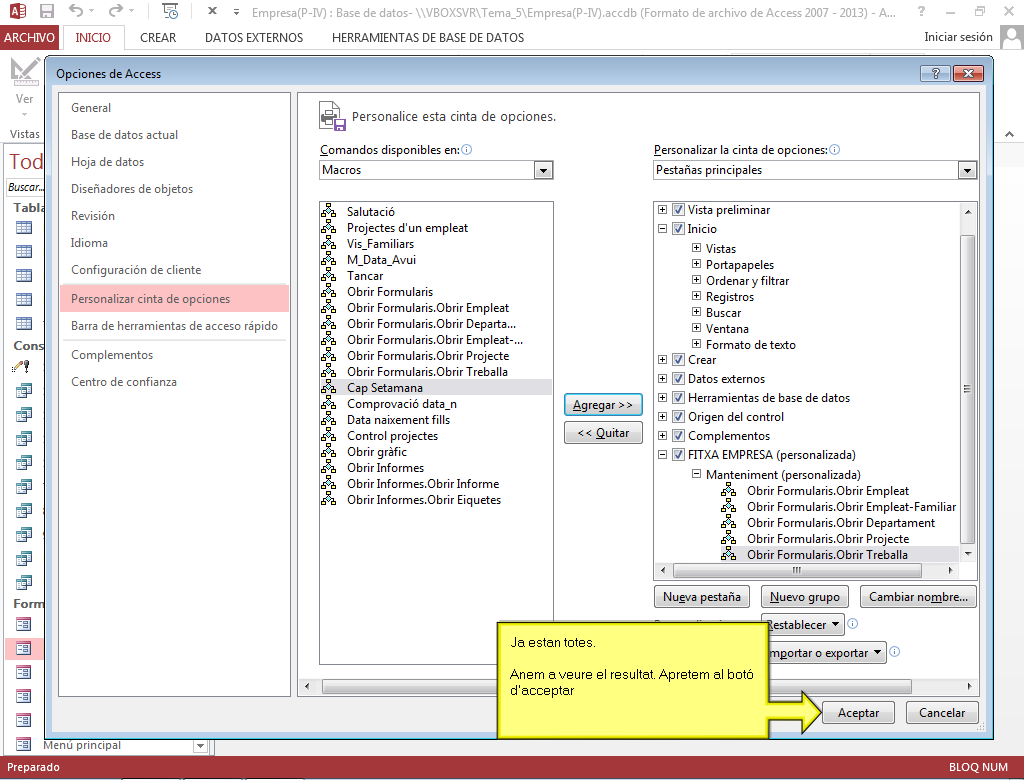
Task: Click info icon beside Restablecer button
Action: tap(852, 624)
